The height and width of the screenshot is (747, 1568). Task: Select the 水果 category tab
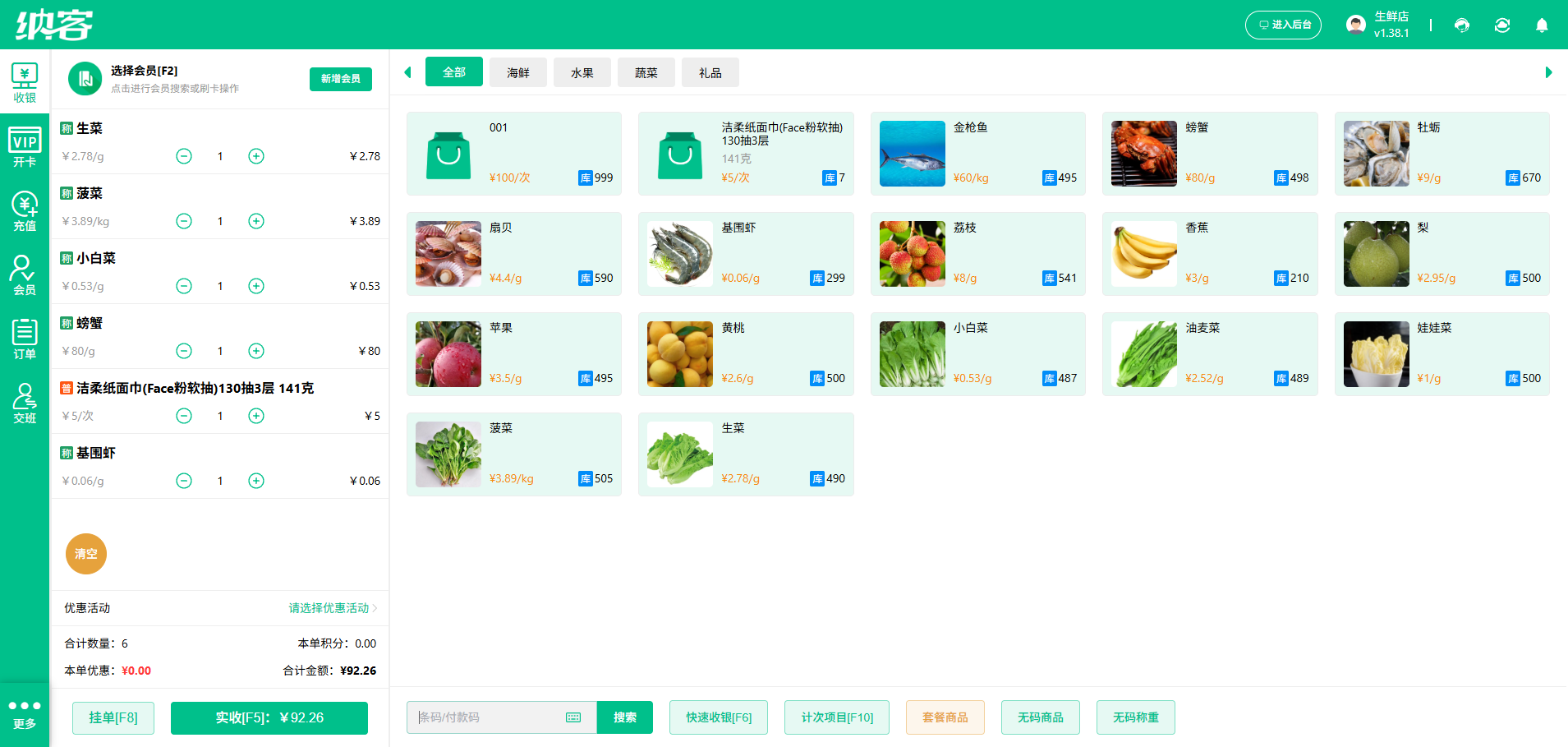click(582, 72)
